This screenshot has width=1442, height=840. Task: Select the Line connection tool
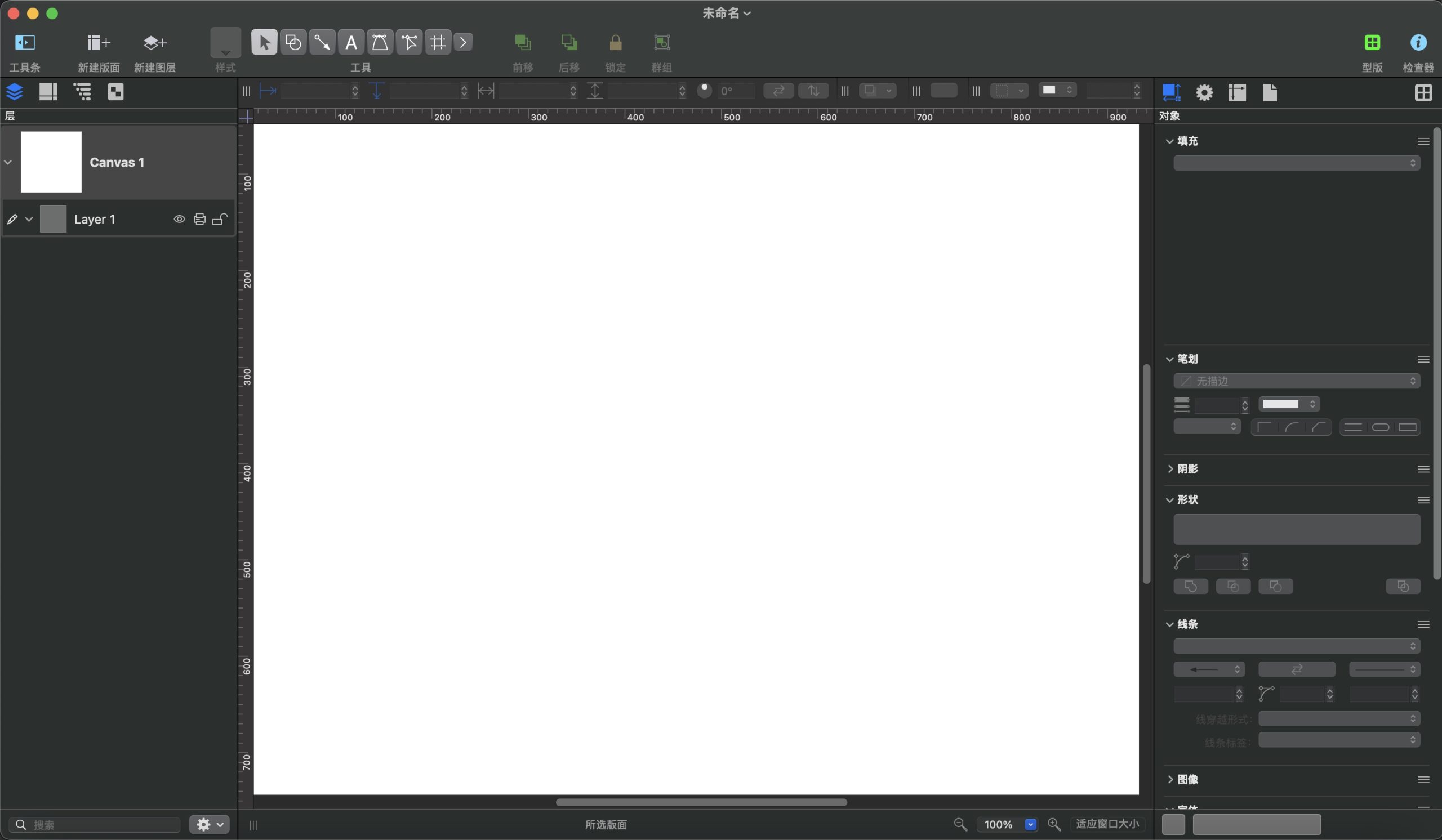[x=322, y=42]
